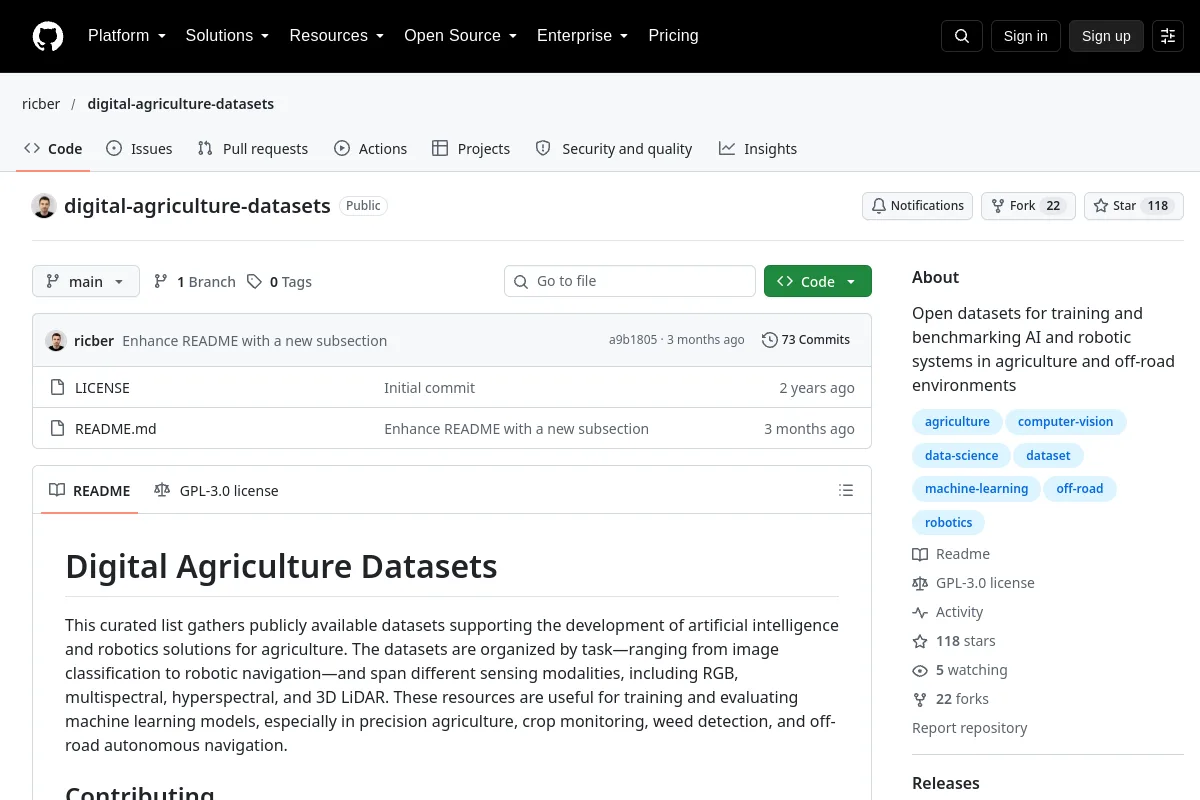
Task: Open the branch icon beside 1 Branch
Action: (161, 282)
